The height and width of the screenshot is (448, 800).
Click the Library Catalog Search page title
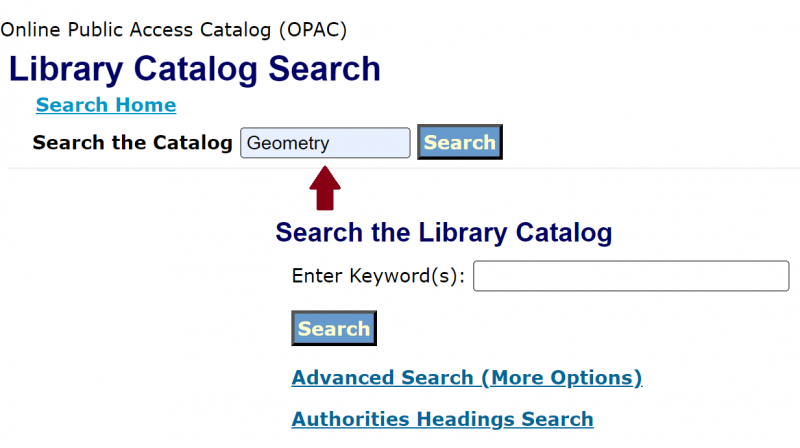(x=195, y=69)
